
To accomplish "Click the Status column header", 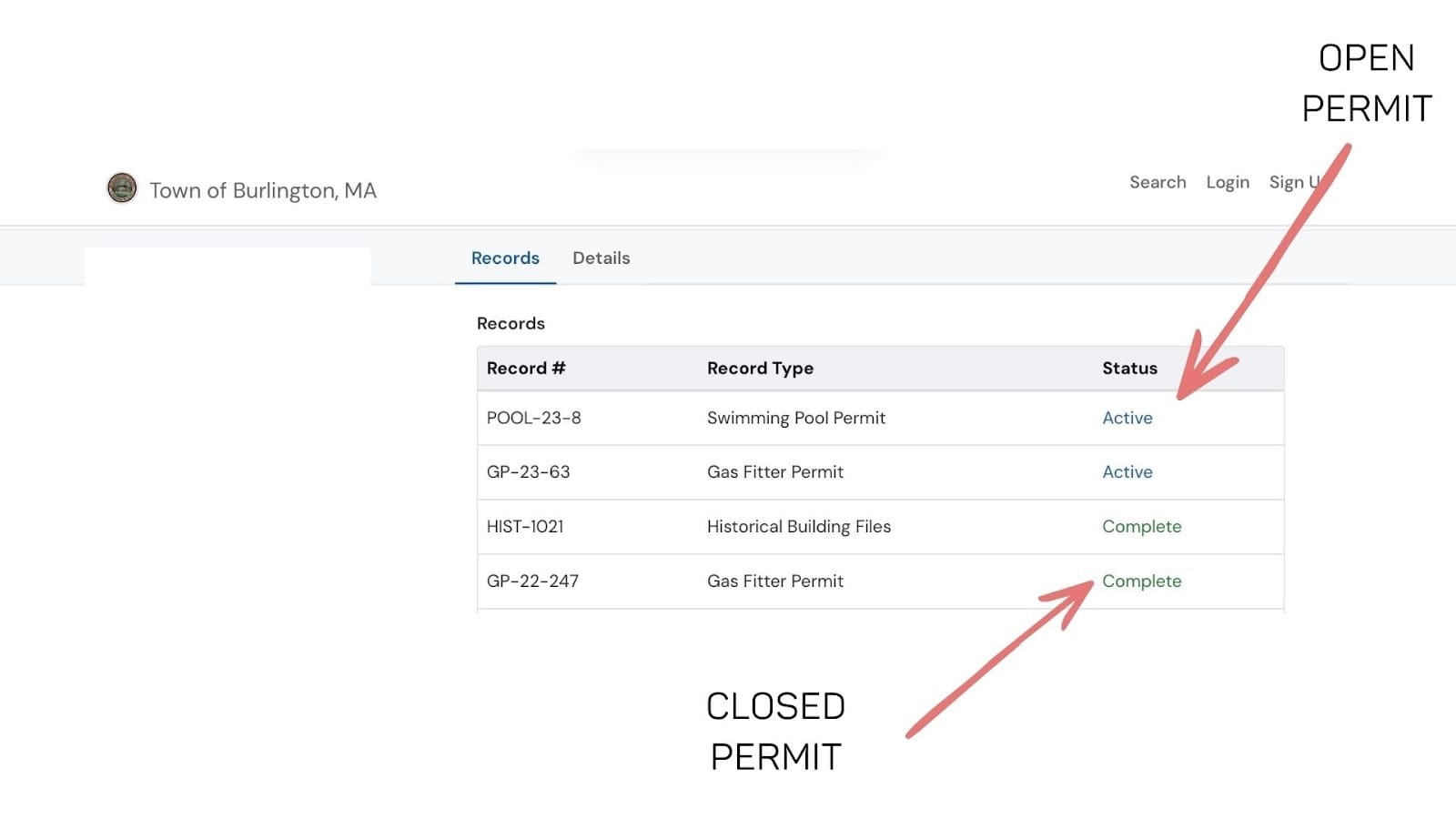I will pos(1129,369).
